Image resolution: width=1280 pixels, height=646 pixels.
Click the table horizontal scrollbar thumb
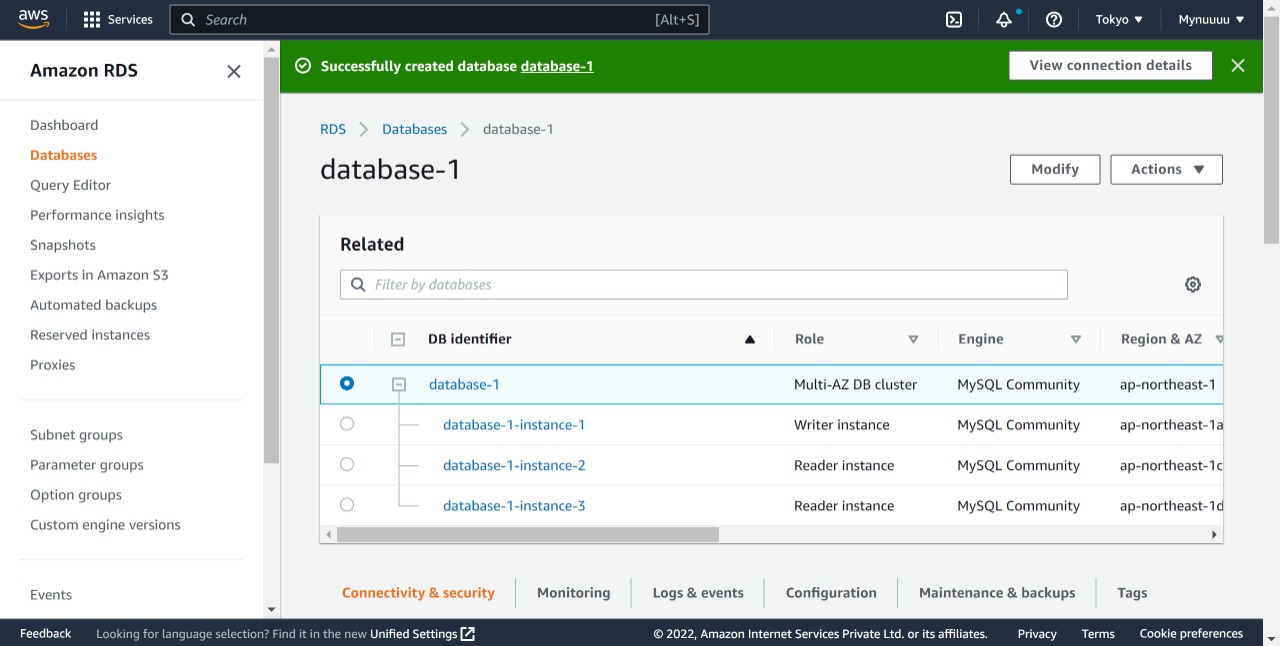pos(528,535)
